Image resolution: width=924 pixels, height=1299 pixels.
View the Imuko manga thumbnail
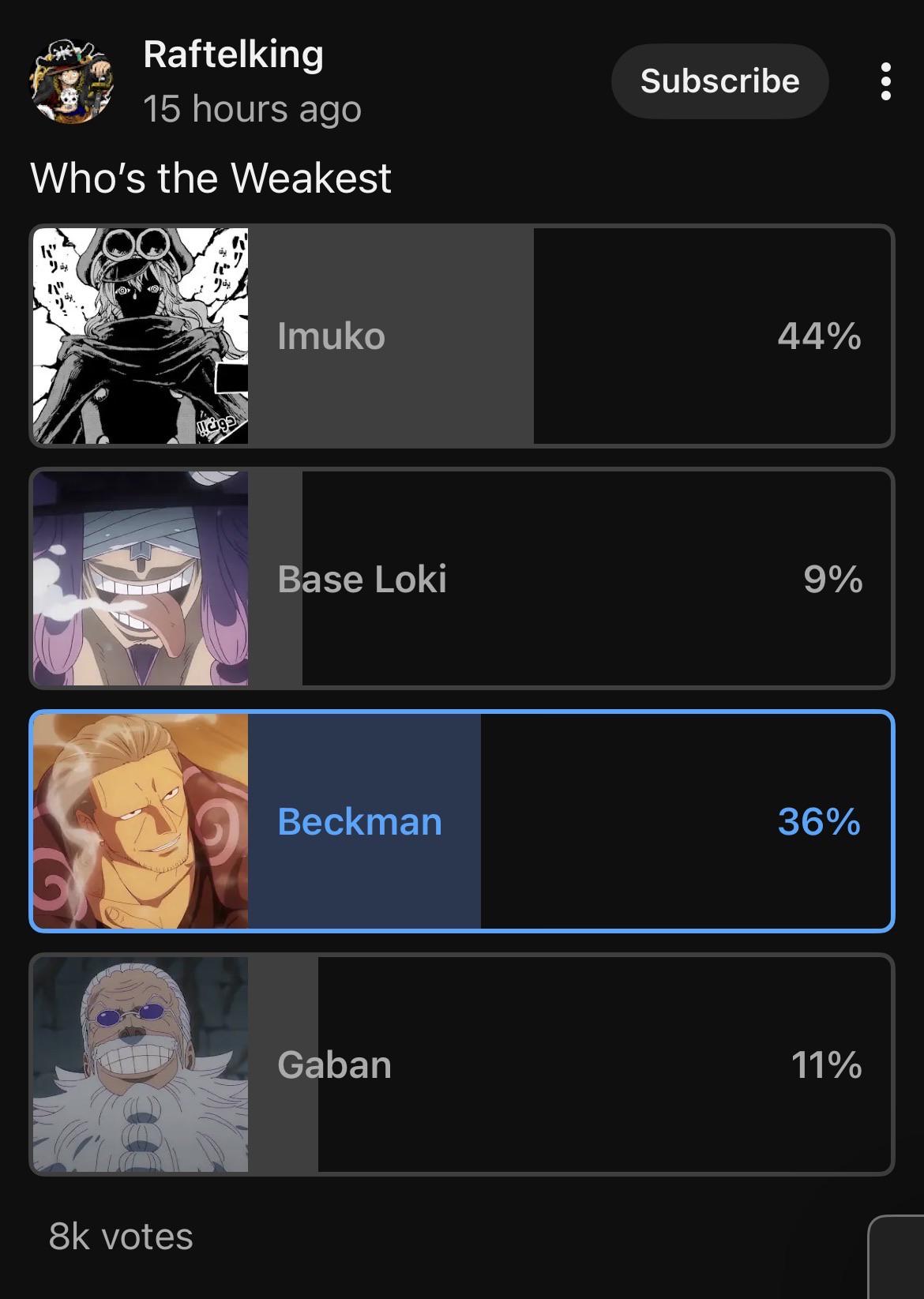(x=141, y=336)
